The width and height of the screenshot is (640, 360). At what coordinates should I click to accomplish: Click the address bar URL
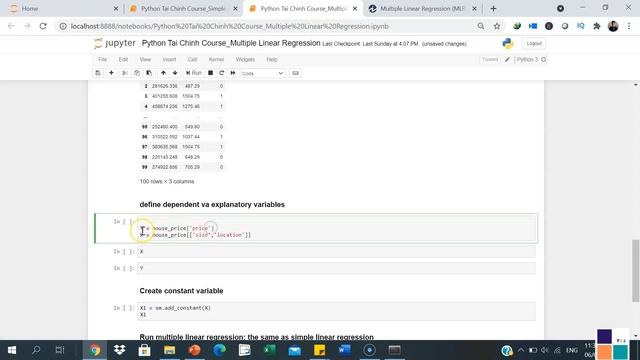click(x=229, y=26)
